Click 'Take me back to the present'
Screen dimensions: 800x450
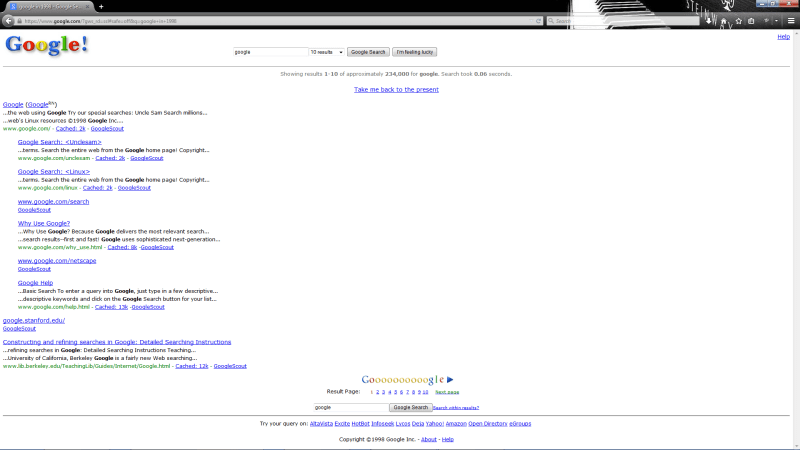click(x=396, y=89)
